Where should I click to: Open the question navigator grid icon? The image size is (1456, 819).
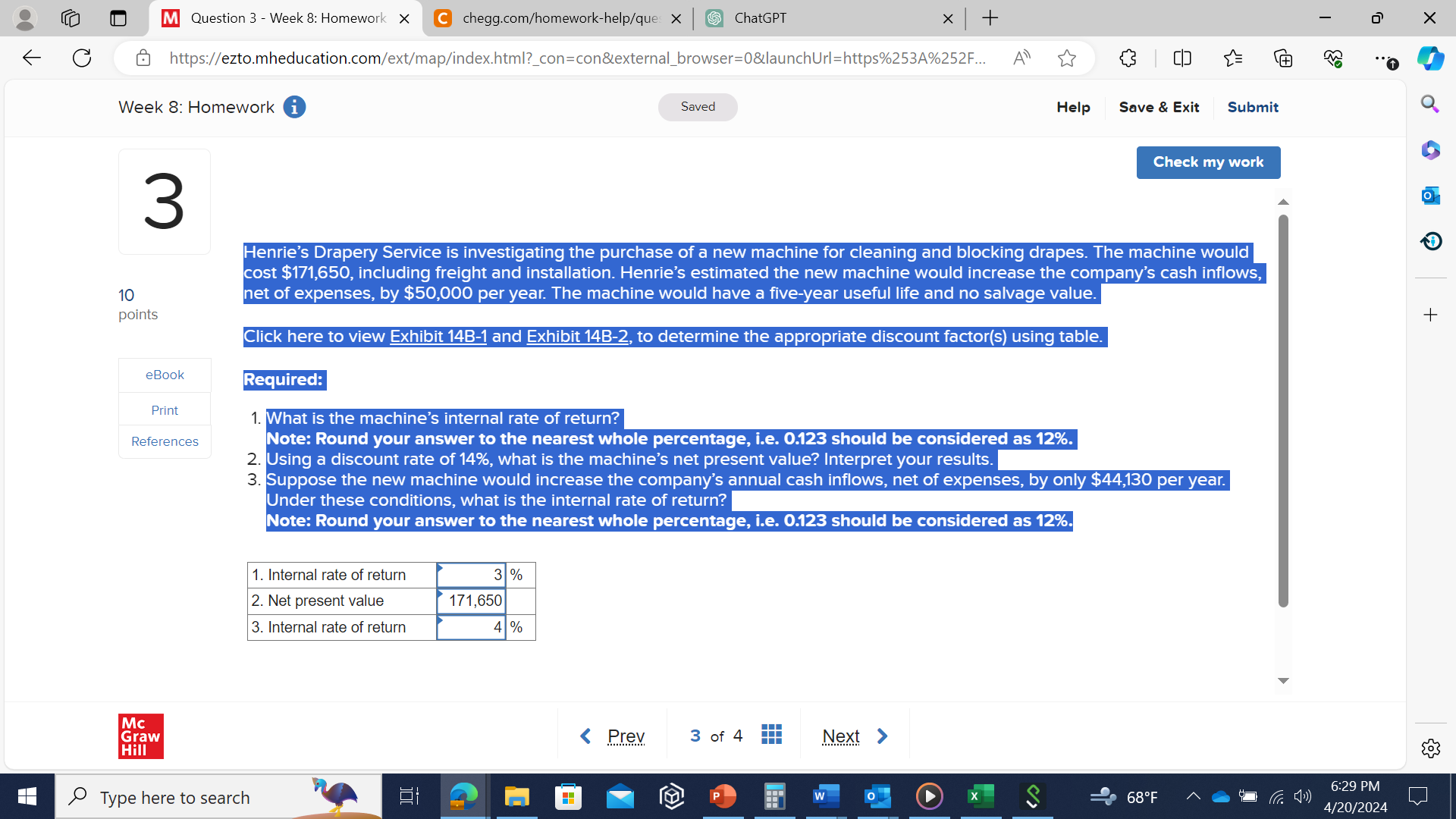771,734
